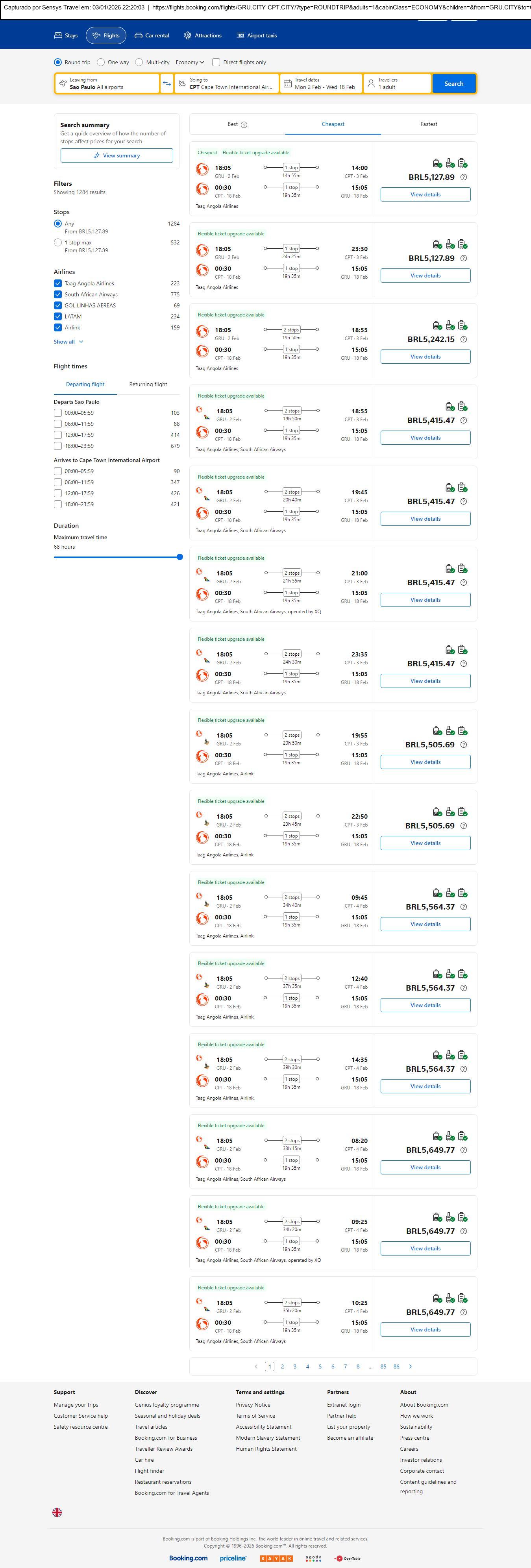Enable the Direct flights only checkbox
Image resolution: width=531 pixels, height=1568 pixels.
coord(216,62)
